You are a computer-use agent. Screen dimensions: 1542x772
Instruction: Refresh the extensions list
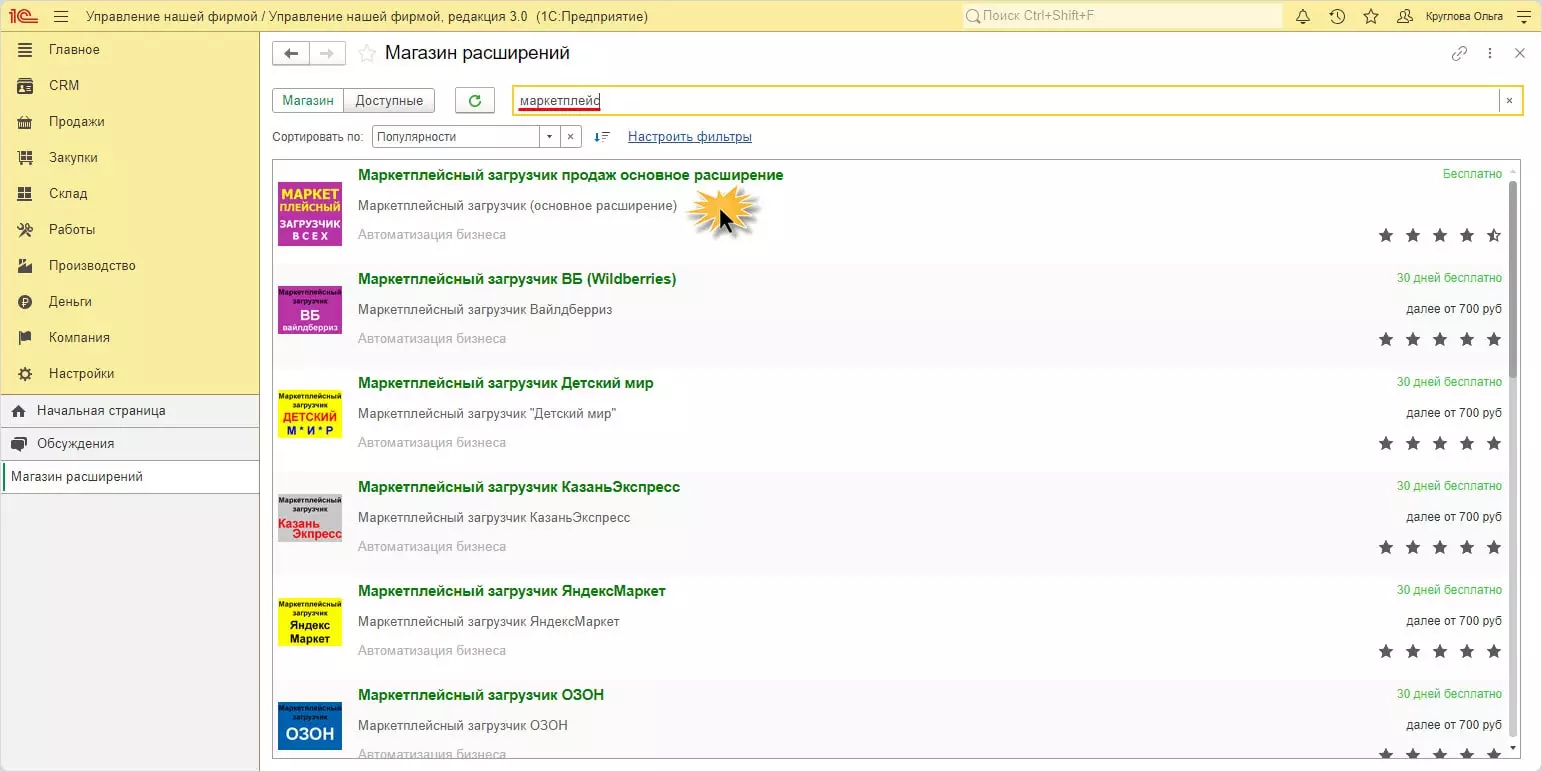(475, 100)
